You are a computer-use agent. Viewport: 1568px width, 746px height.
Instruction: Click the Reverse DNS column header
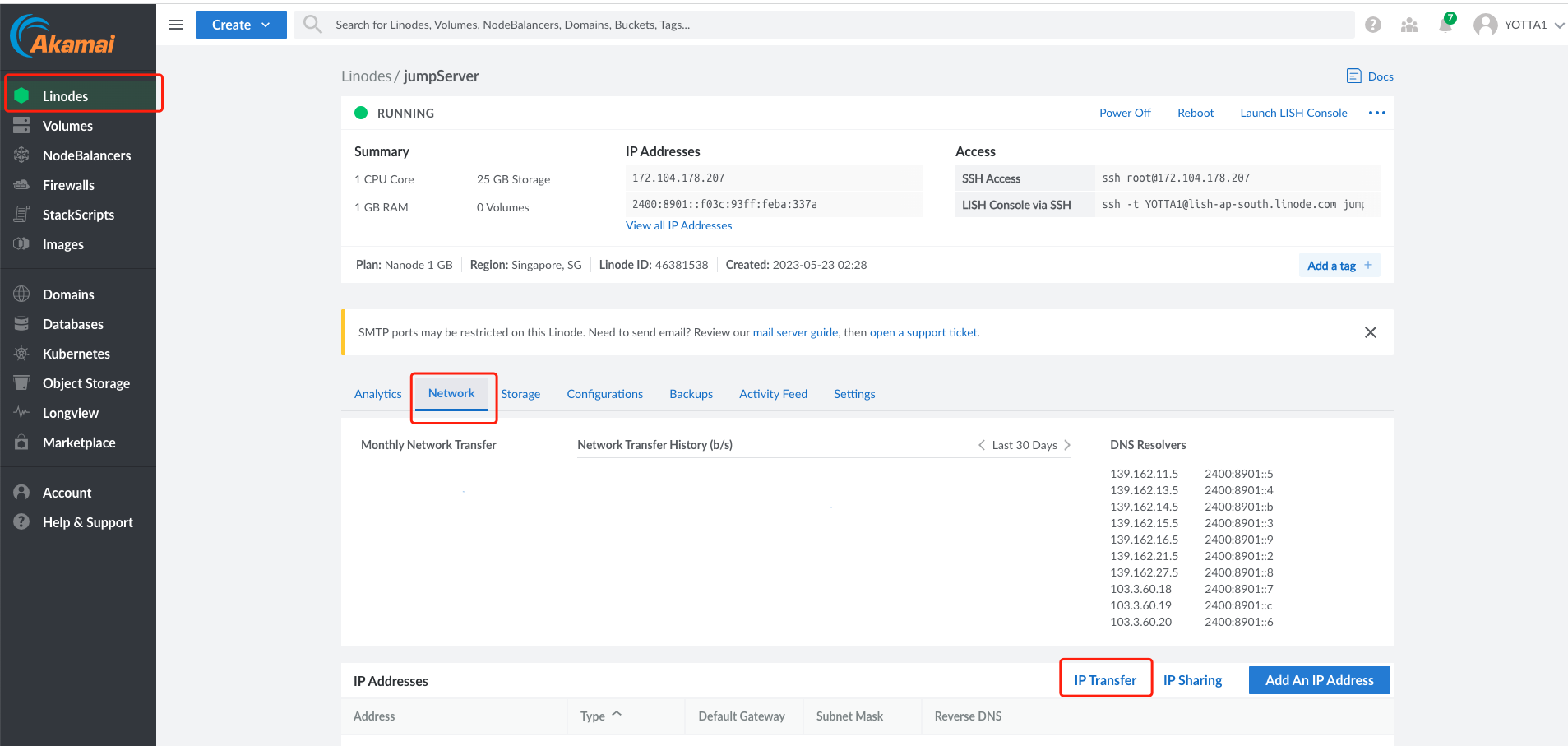pyautogui.click(x=968, y=716)
